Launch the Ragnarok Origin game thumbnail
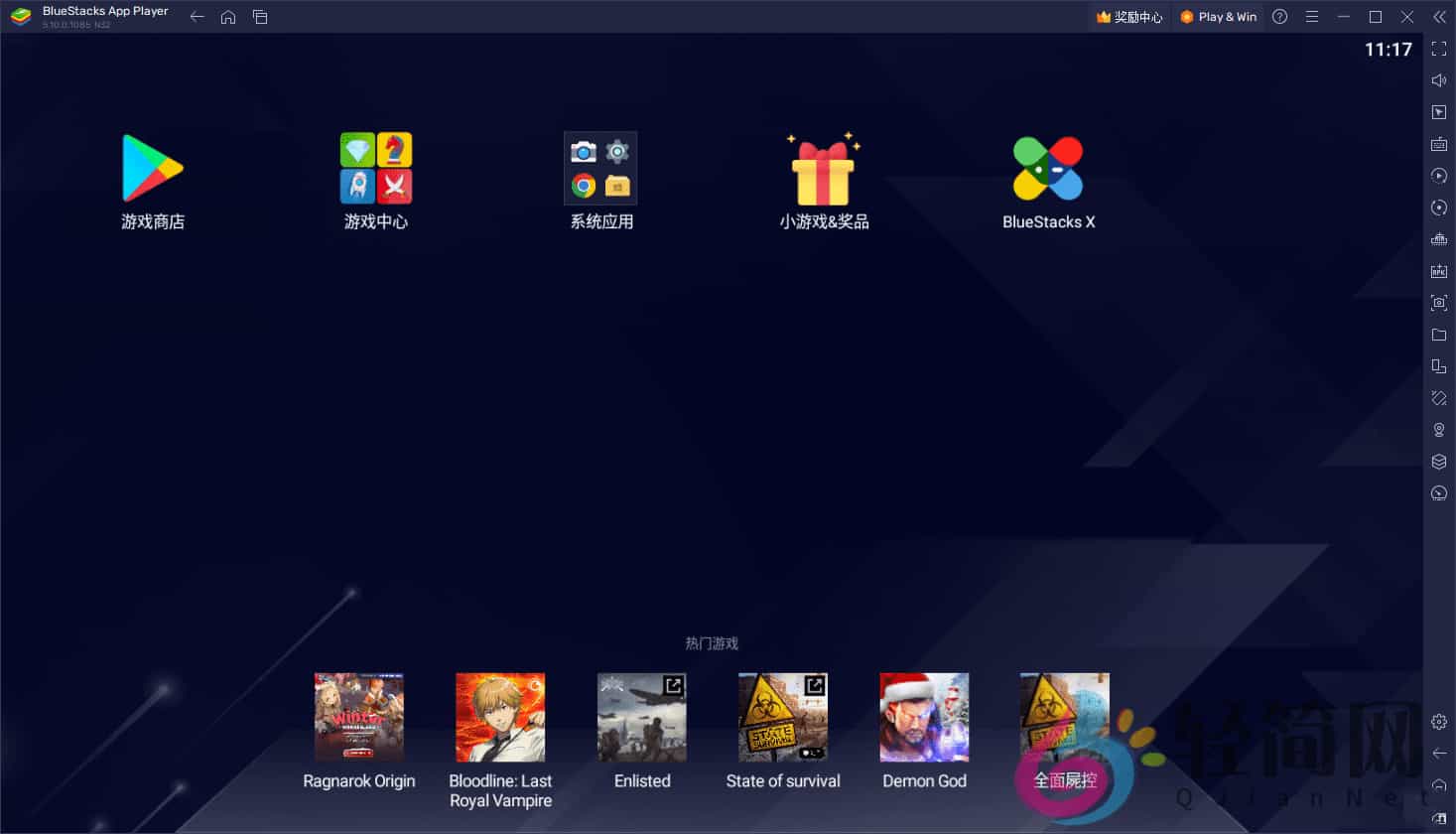Viewport: 1456px width, 834px height. 359,717
